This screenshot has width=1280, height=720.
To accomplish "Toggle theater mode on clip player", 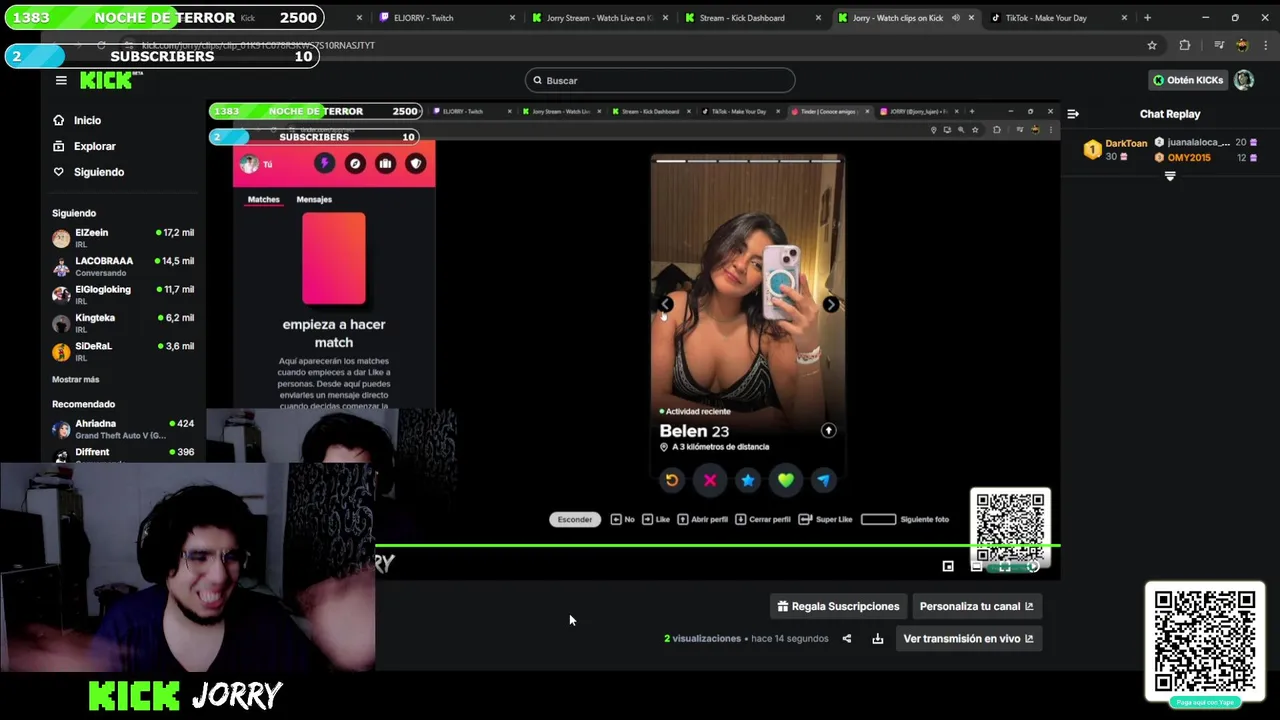I will click(x=977, y=566).
